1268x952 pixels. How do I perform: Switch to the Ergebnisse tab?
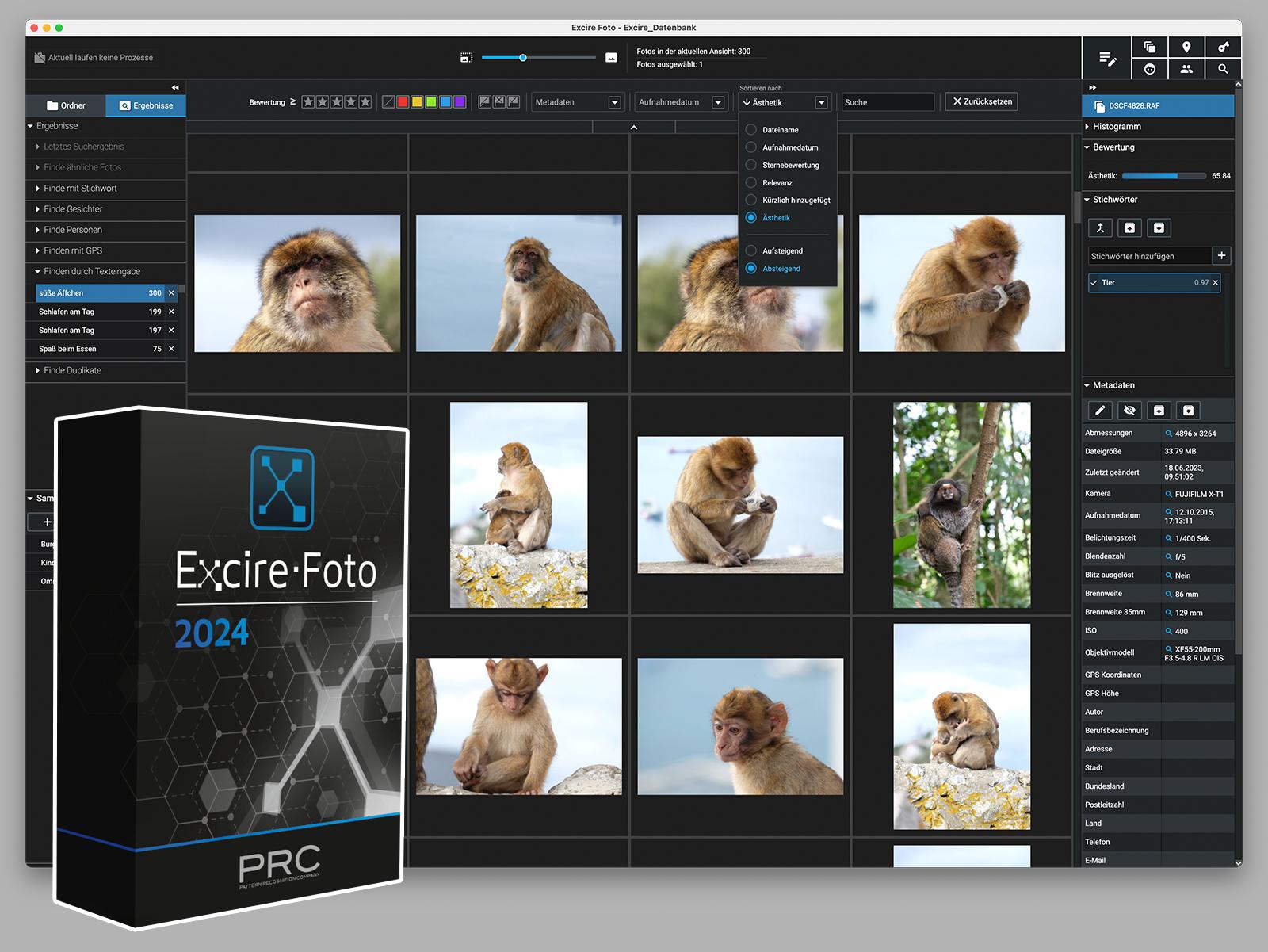tap(146, 105)
